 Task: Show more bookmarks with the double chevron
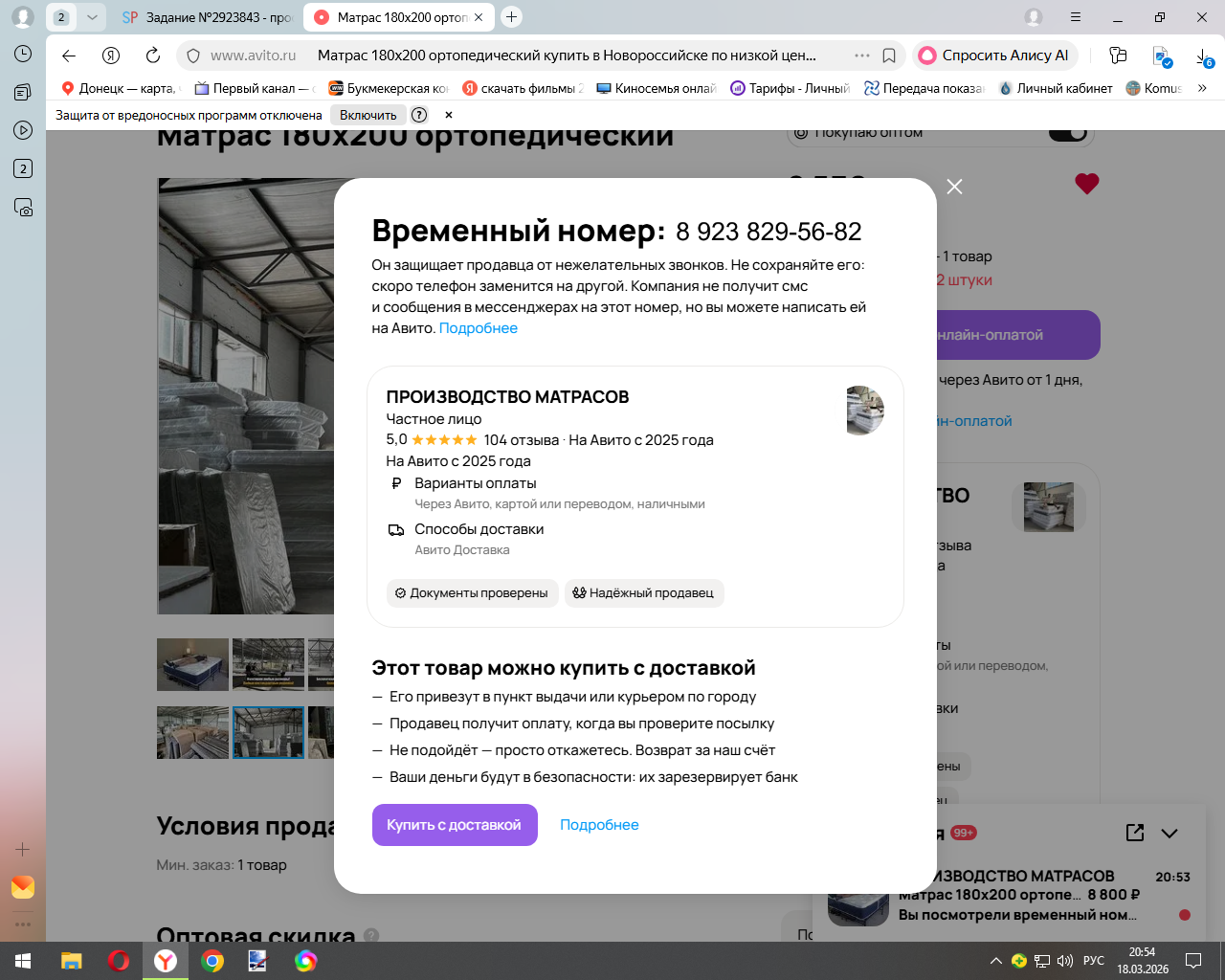pos(1203,88)
